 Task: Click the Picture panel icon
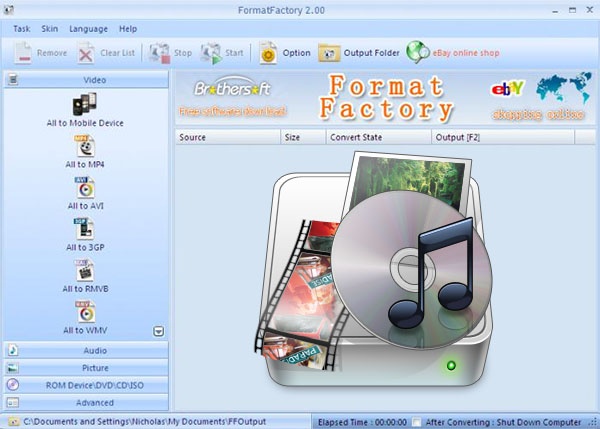click(13, 368)
